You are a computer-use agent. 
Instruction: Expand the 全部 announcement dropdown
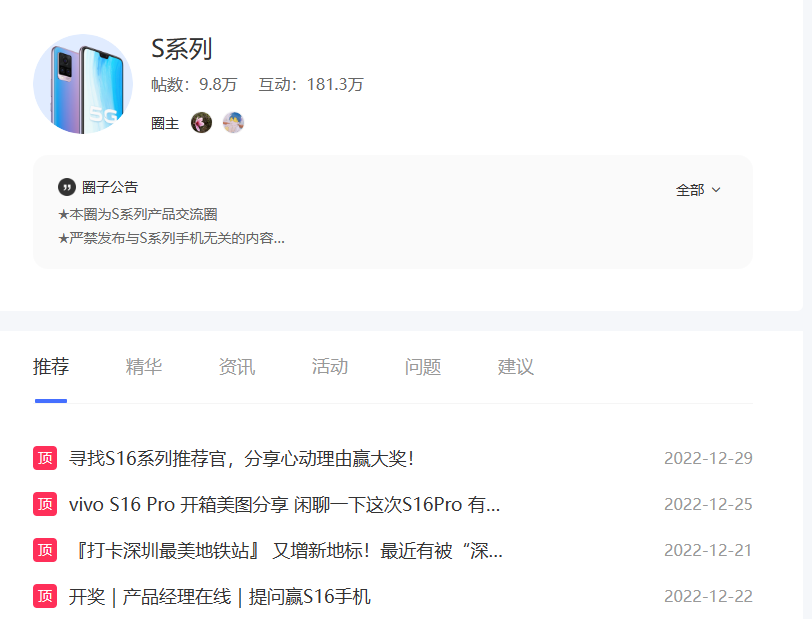tap(698, 190)
